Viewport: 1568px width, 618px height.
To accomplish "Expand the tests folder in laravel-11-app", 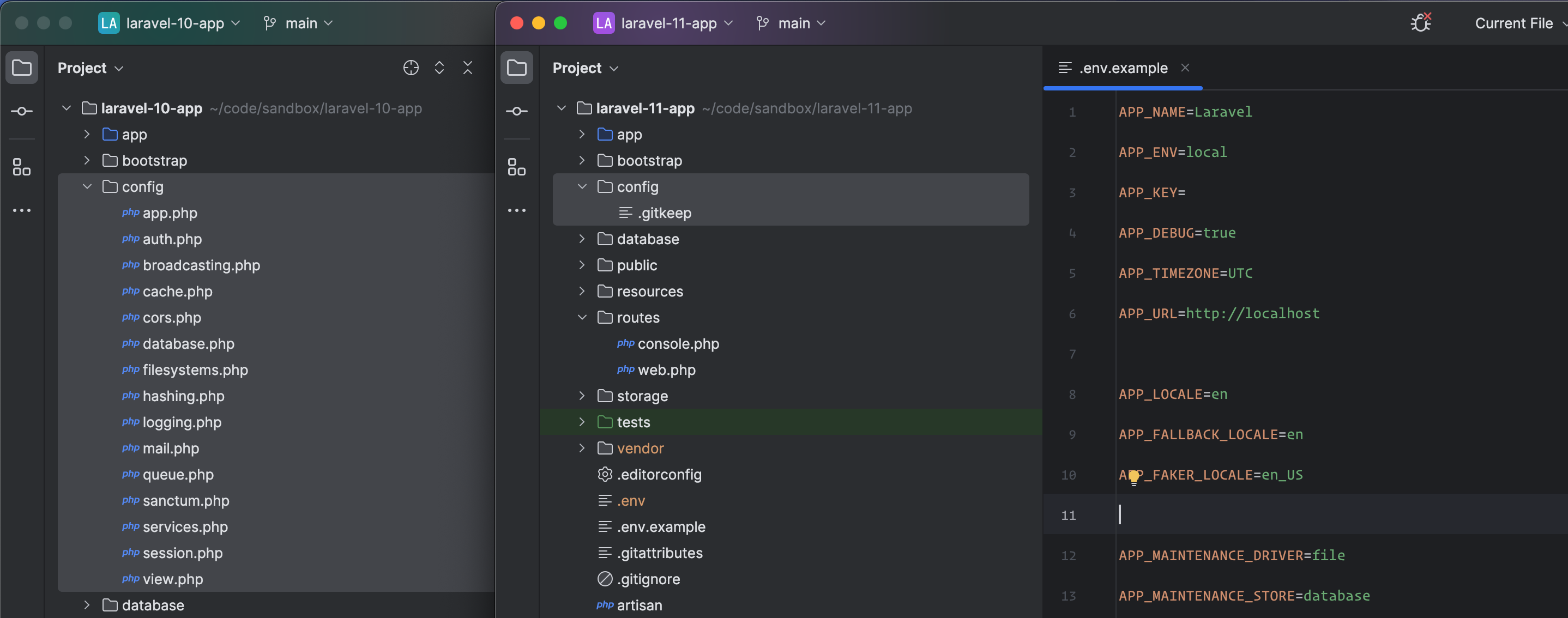I will pyautogui.click(x=582, y=422).
